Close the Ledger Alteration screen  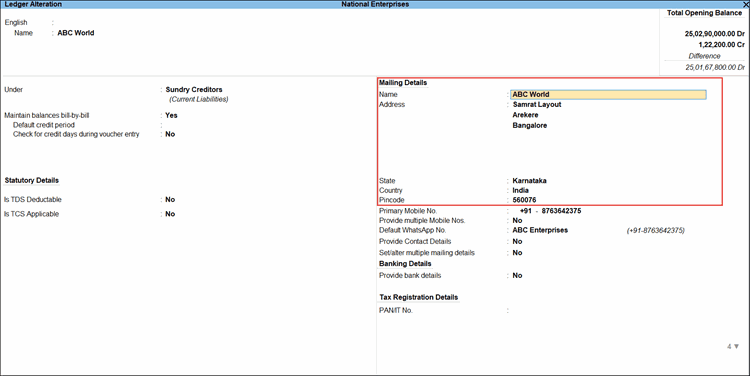coord(745,4)
